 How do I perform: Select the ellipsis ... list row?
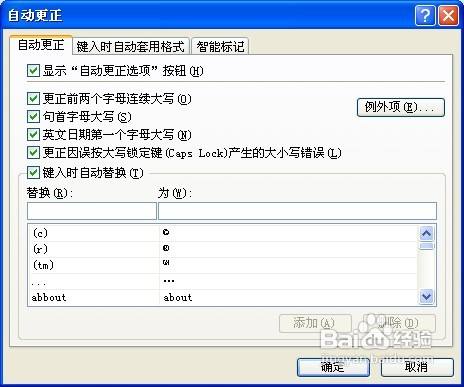[222, 281]
